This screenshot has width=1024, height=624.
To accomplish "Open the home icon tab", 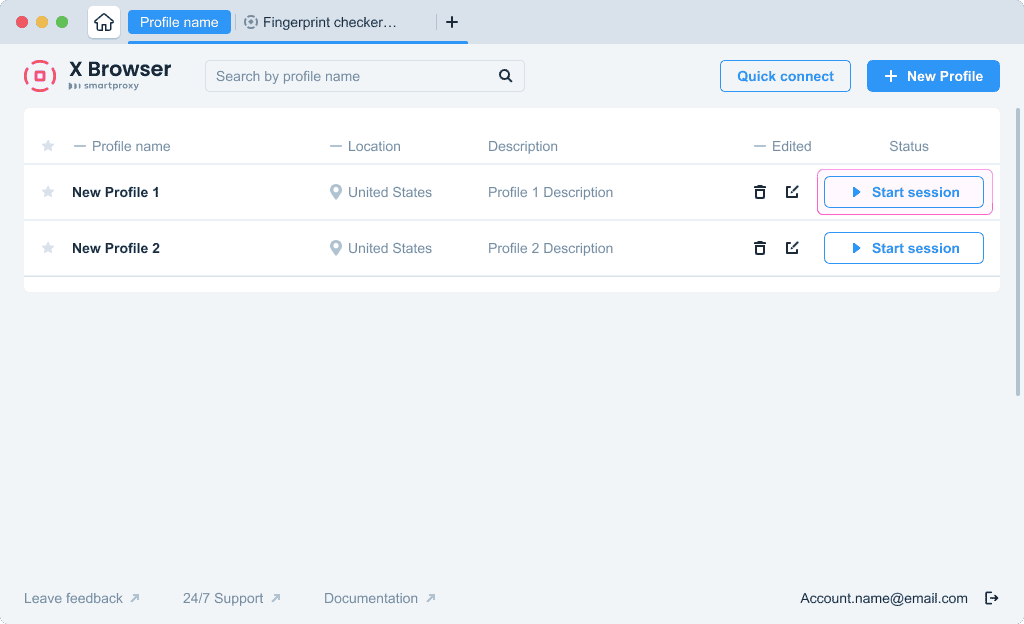I will 104,22.
